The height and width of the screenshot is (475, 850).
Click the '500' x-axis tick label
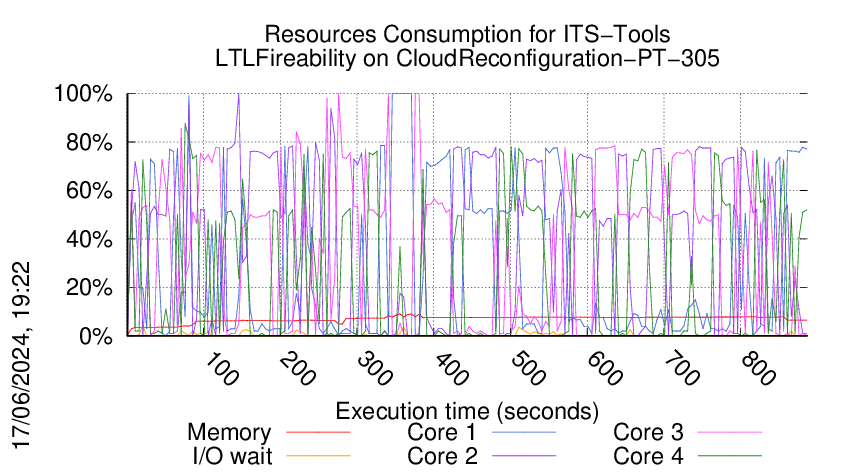pyautogui.click(x=528, y=369)
